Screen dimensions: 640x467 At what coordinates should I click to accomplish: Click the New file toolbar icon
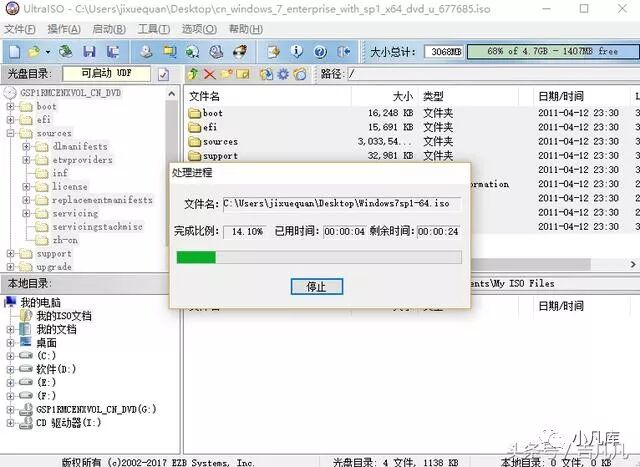(14, 52)
